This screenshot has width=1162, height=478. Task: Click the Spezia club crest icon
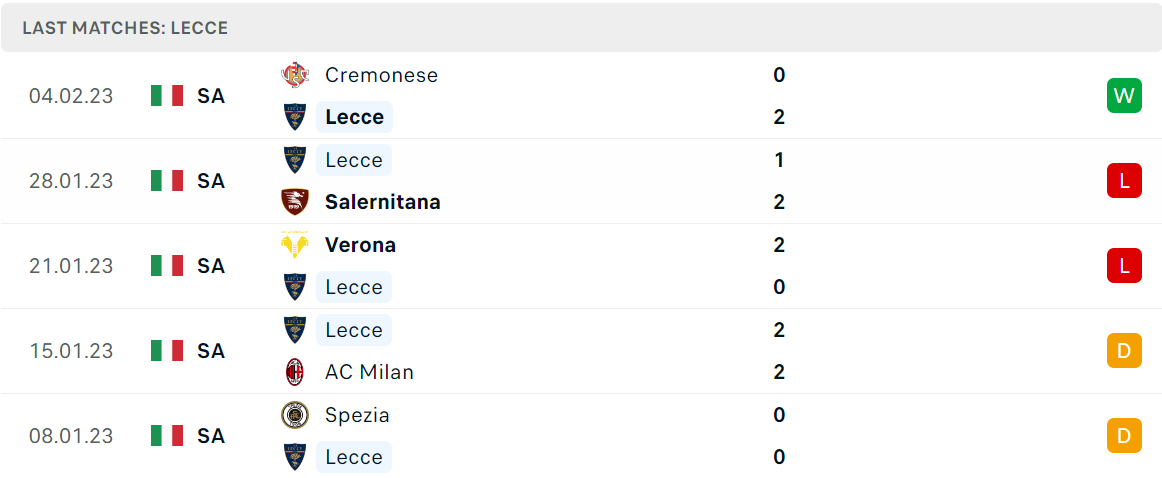tap(295, 414)
